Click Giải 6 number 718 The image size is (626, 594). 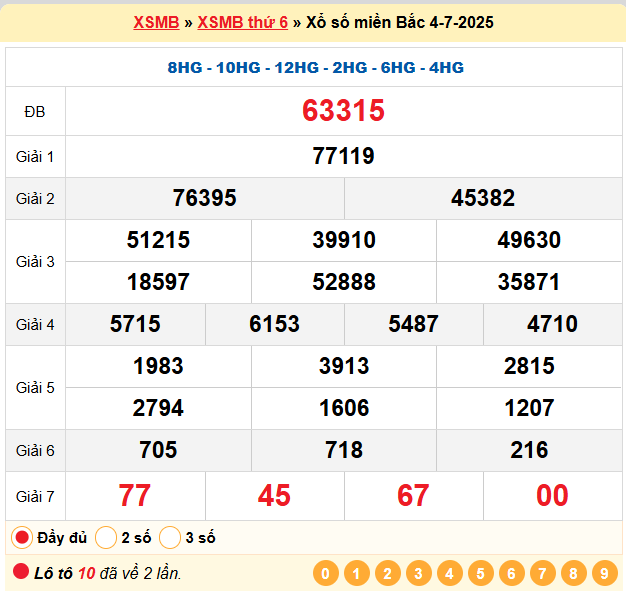[x=344, y=450]
